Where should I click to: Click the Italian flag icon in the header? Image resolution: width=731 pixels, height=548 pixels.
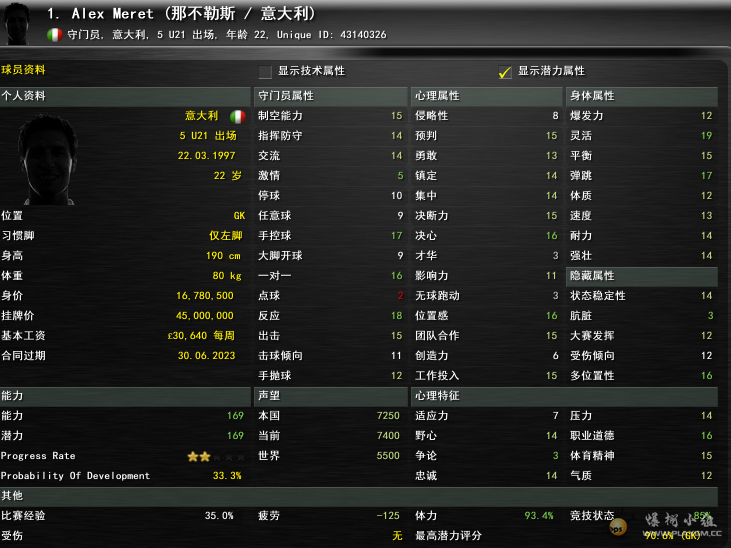(55, 35)
